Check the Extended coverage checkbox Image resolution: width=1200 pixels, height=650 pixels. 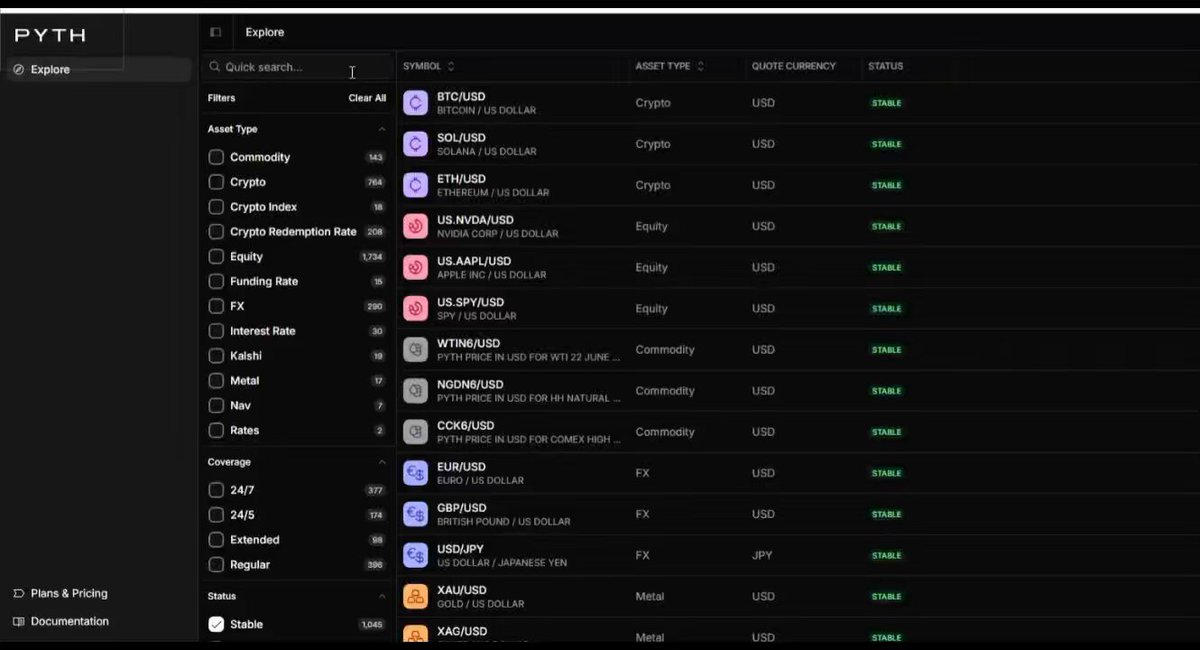(x=216, y=540)
